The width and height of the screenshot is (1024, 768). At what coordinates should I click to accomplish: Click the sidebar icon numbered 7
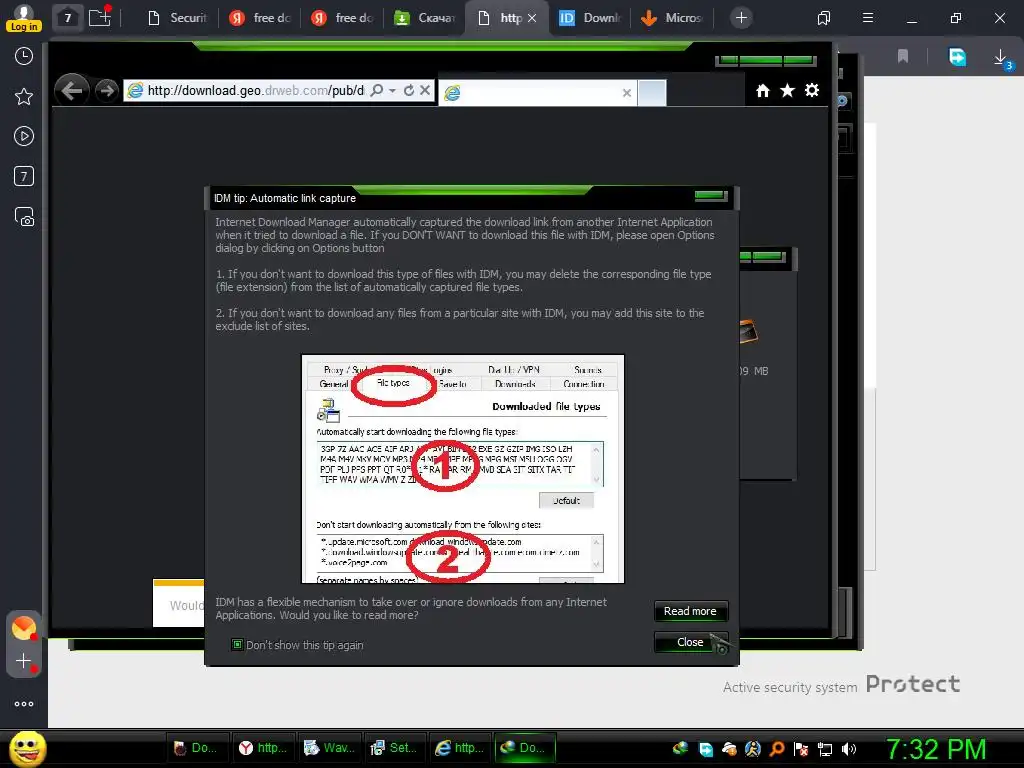[24, 176]
